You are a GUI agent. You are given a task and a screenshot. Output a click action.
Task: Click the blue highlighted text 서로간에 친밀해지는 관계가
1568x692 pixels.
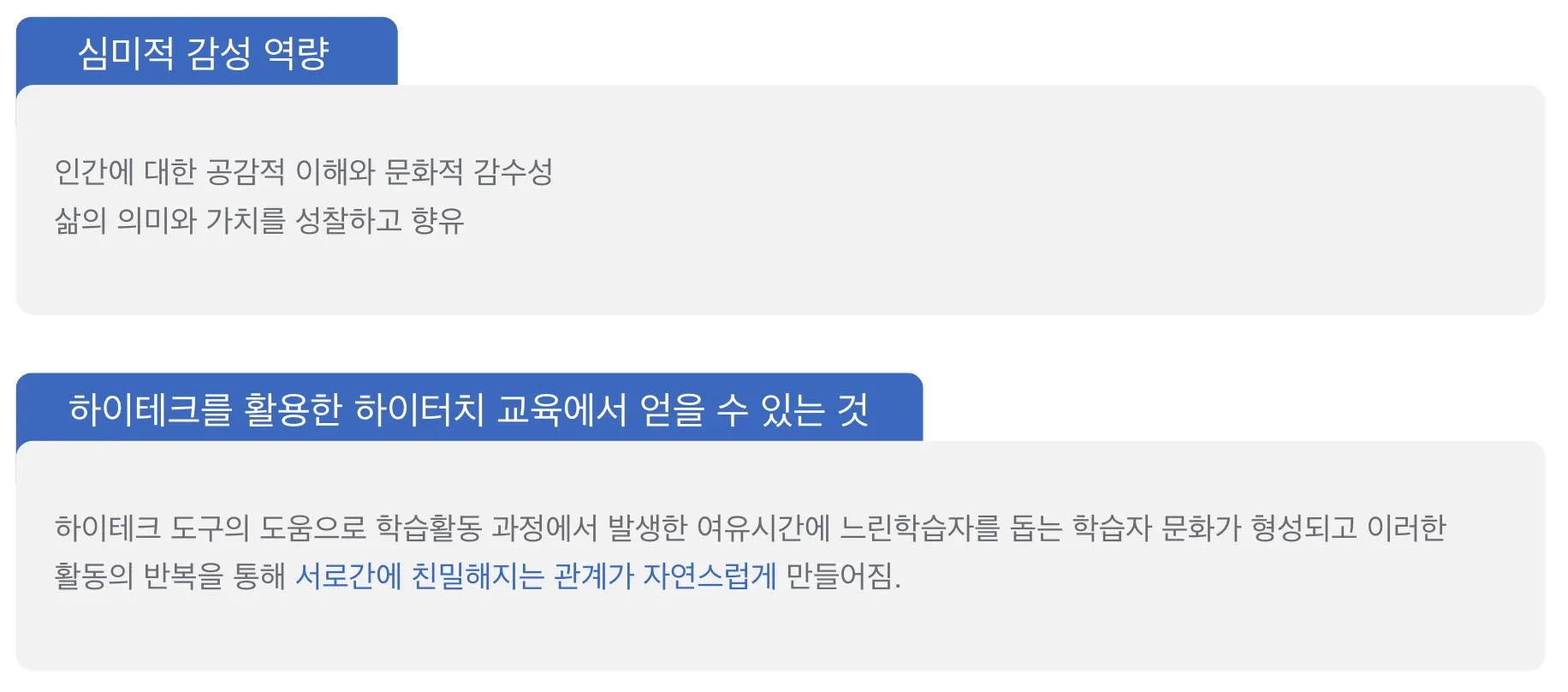(x=465, y=576)
